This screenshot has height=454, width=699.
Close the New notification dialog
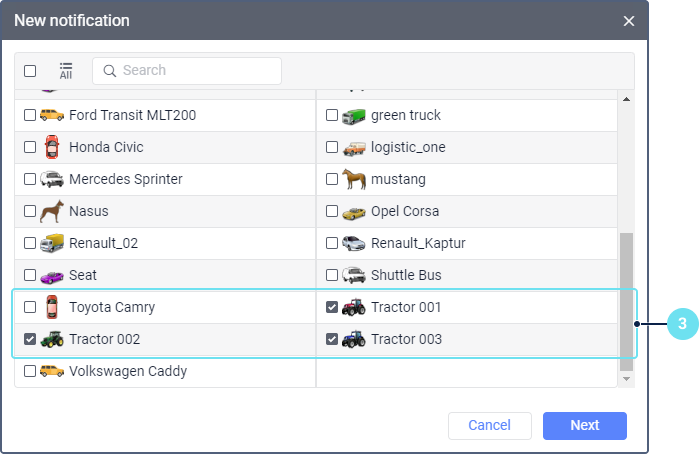pyautogui.click(x=629, y=21)
